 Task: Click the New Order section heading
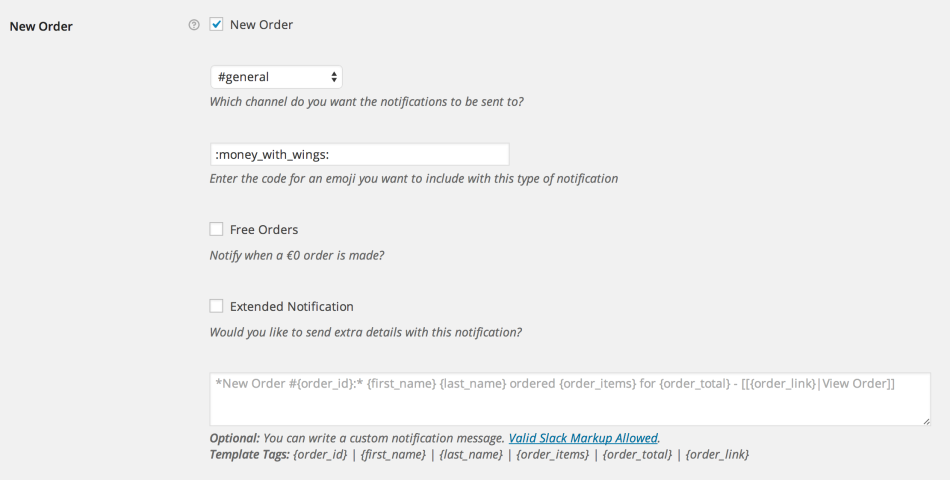tap(41, 26)
